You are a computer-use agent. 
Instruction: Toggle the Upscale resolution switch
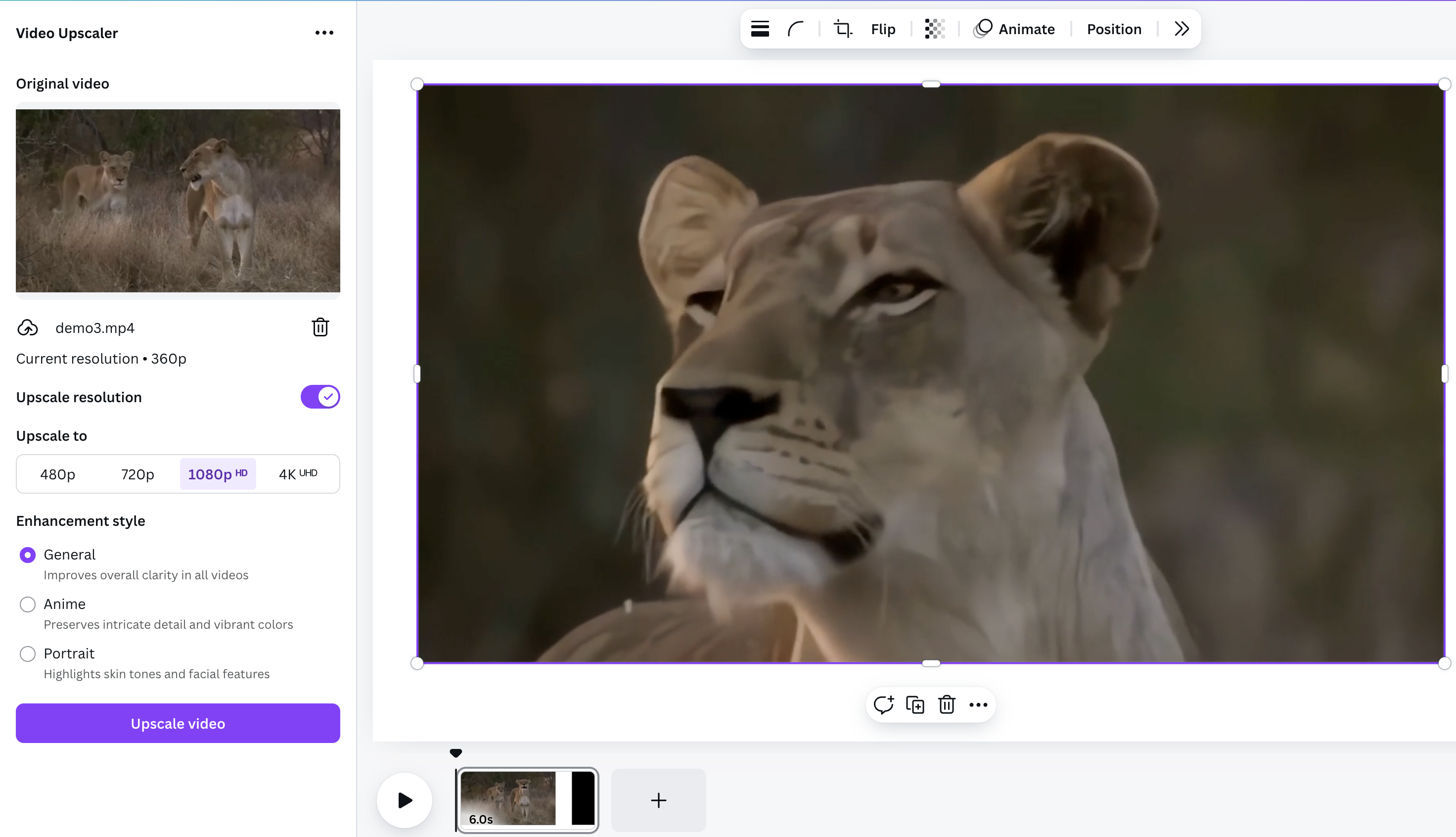click(320, 397)
